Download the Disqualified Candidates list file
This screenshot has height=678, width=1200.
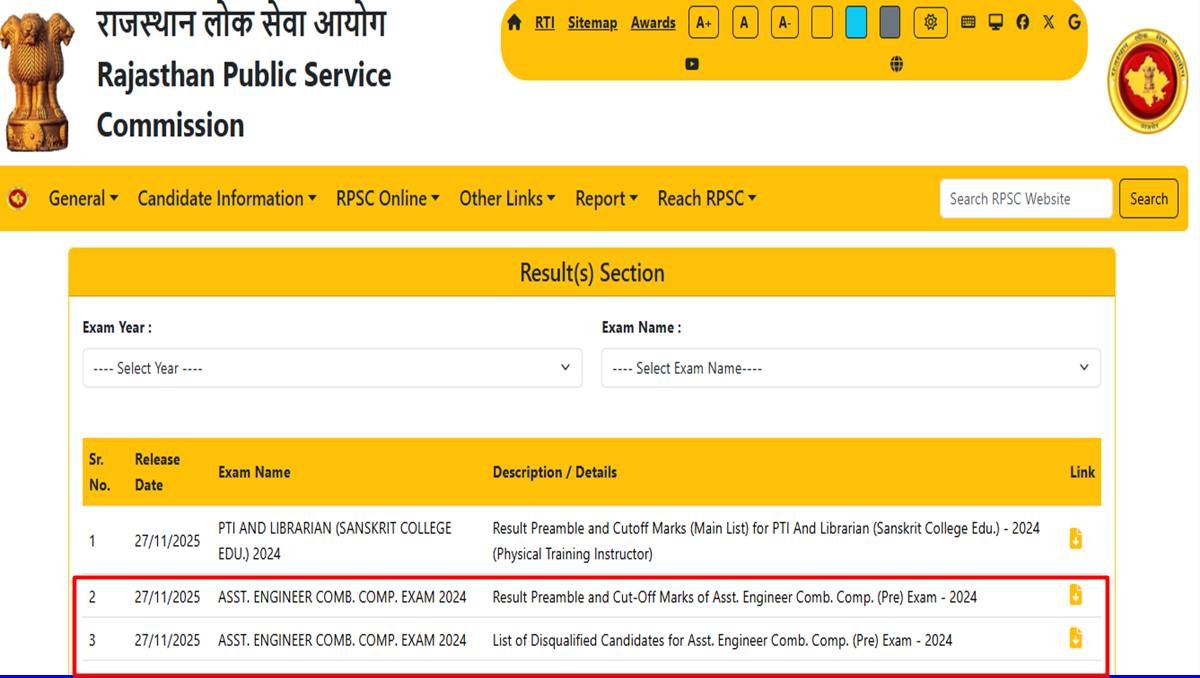pos(1076,638)
